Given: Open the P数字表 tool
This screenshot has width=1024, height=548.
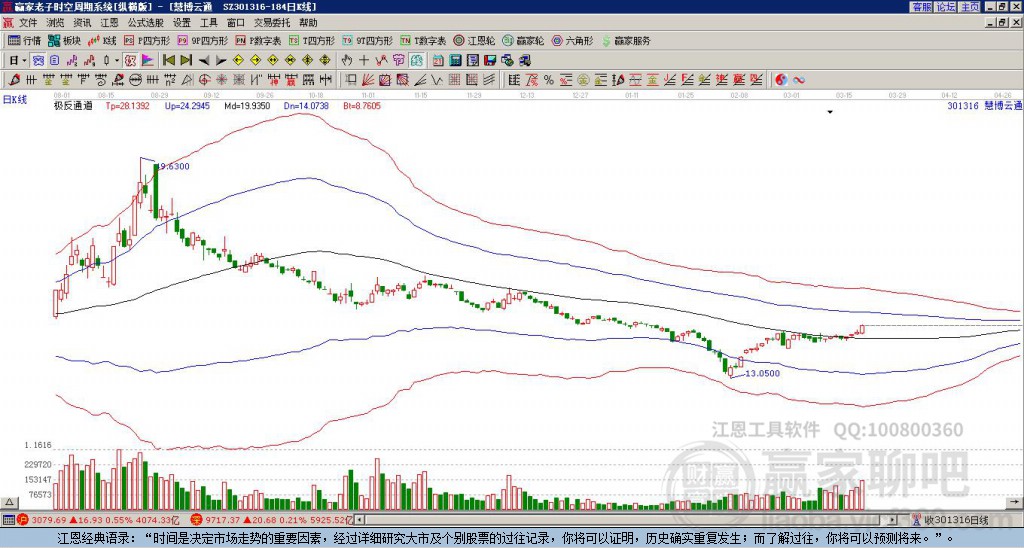Looking at the screenshot, I should (x=258, y=40).
